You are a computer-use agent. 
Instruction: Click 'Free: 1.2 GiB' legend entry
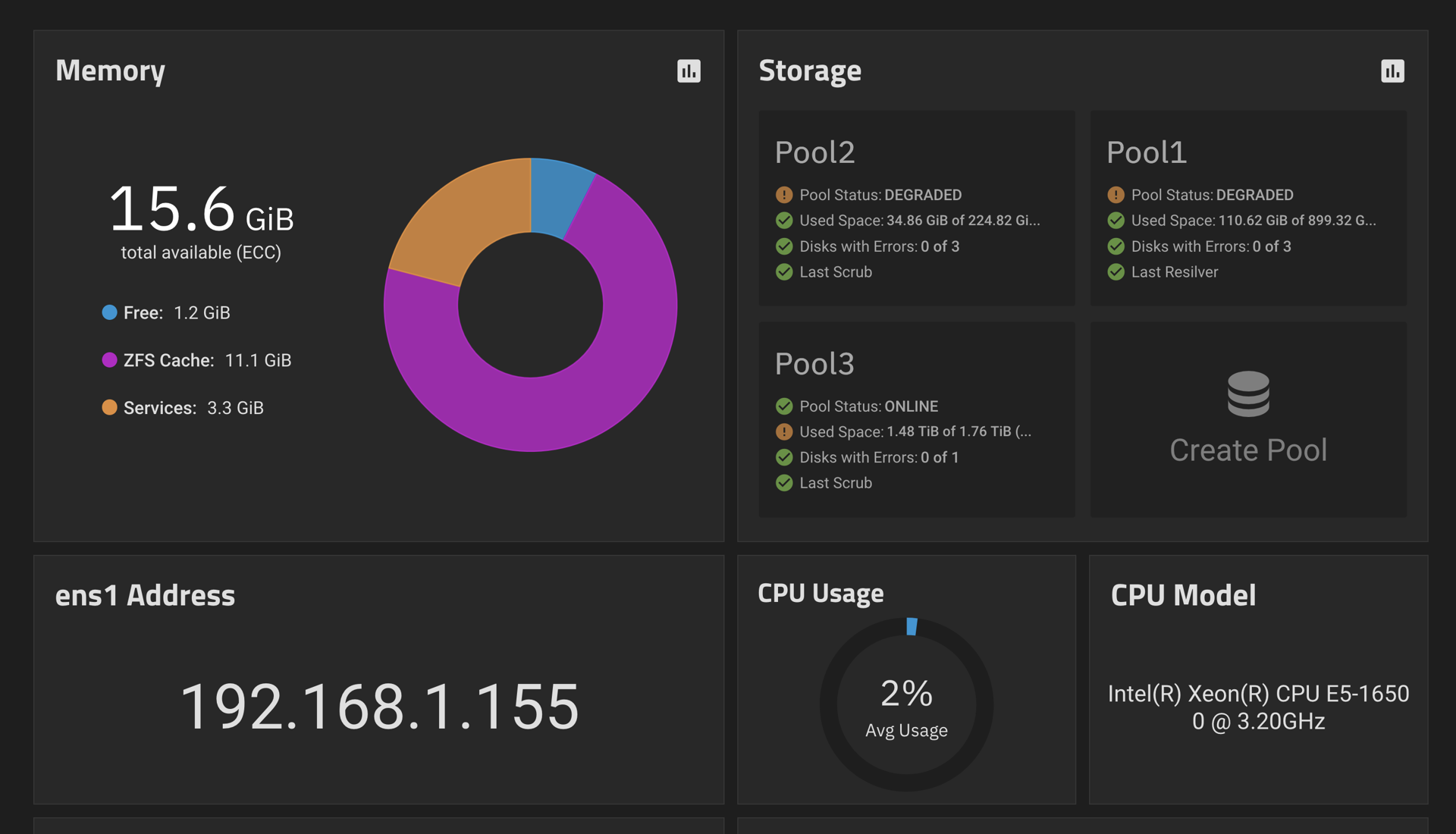[x=166, y=312]
